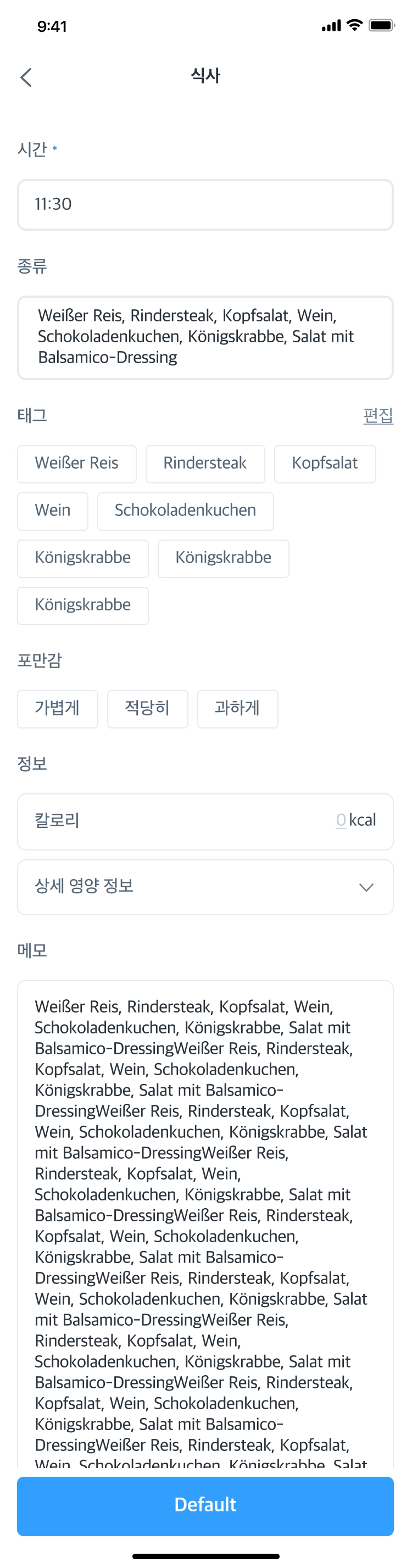This screenshot has width=412, height=1568.
Task: Open the 11:30 time field
Action: click(205, 204)
